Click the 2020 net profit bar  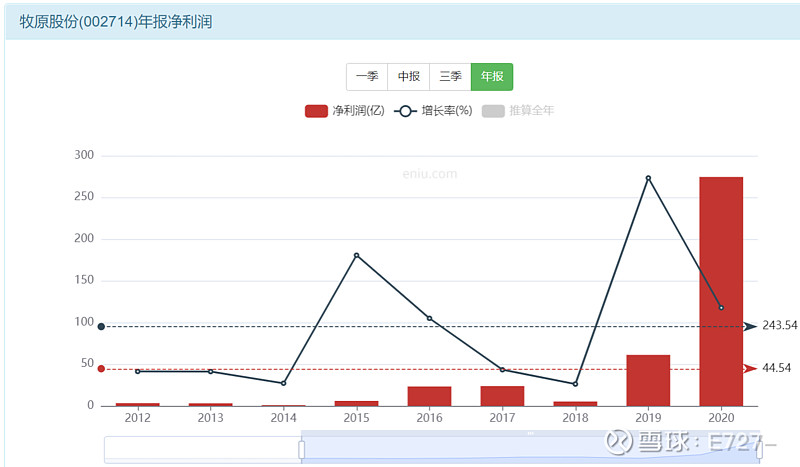tap(721, 291)
